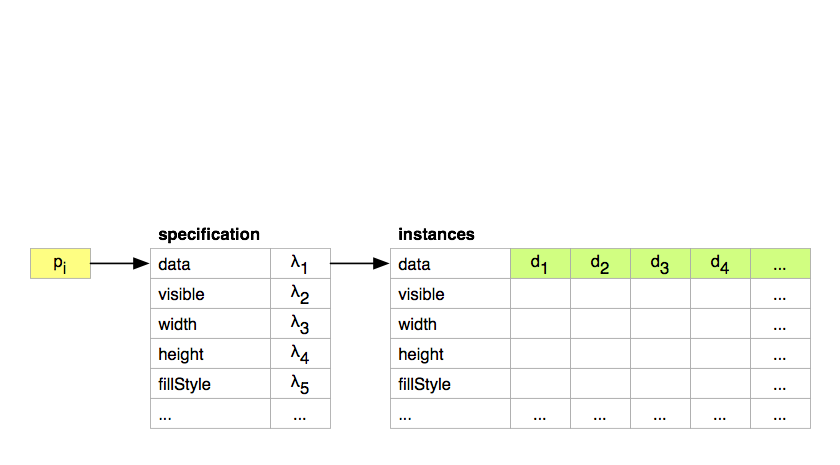Click the λ1 cell in specification

(x=301, y=264)
